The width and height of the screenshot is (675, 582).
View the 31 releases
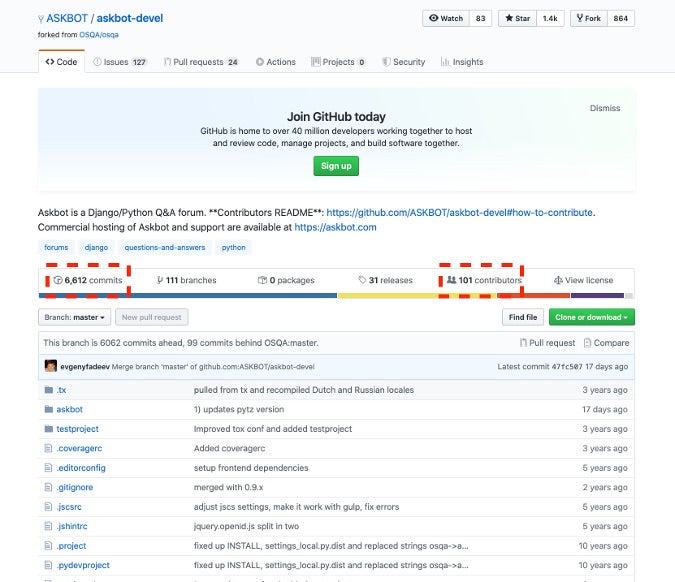click(x=385, y=280)
